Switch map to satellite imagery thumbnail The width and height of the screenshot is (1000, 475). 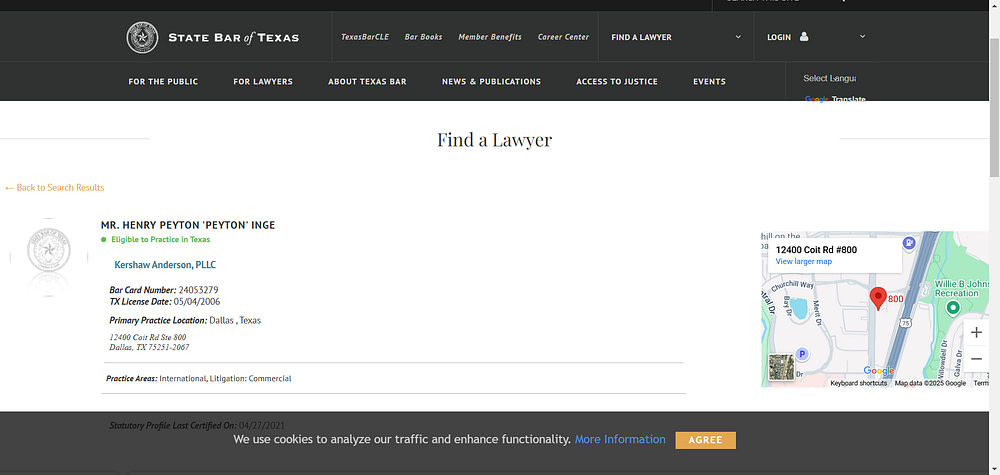[x=781, y=367]
